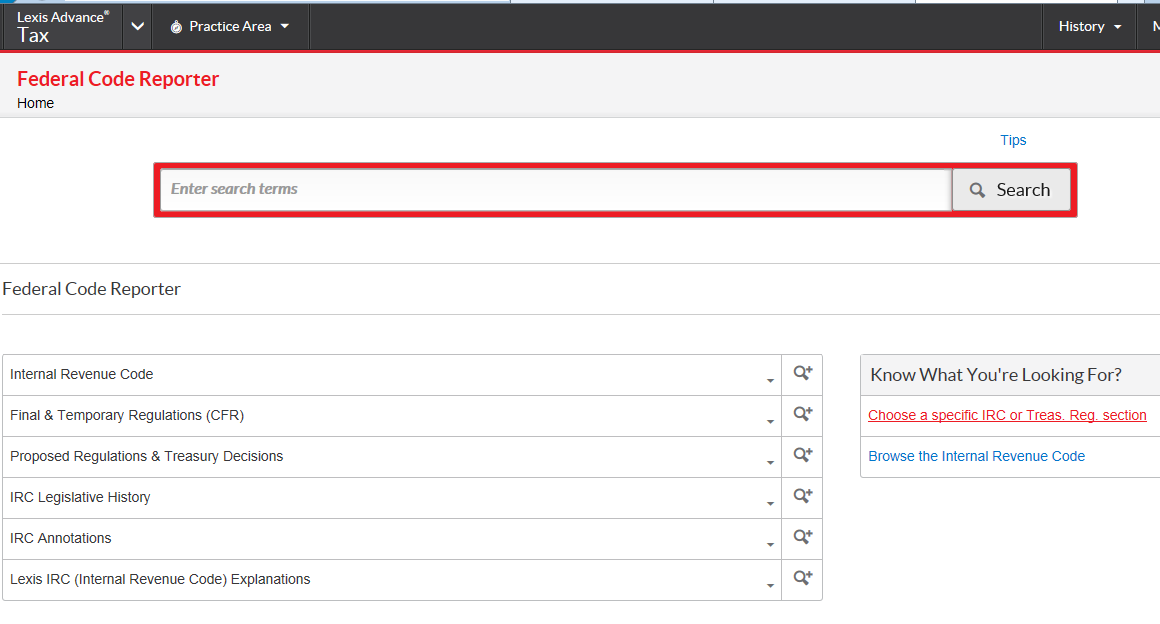The width and height of the screenshot is (1160, 624).
Task: Add Lexis IRC Explanations source to search
Action: (802, 579)
